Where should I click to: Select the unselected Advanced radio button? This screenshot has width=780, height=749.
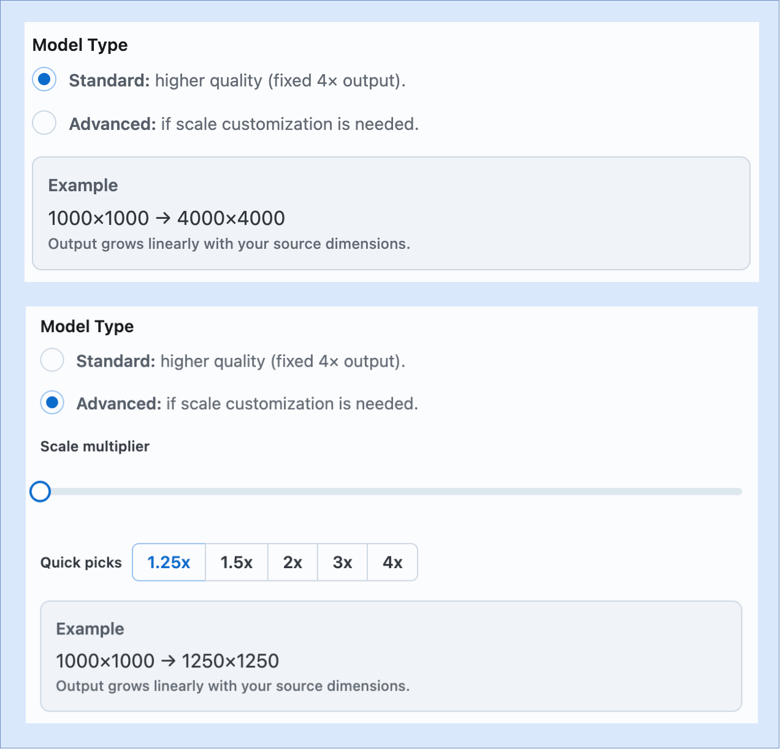tap(44, 123)
